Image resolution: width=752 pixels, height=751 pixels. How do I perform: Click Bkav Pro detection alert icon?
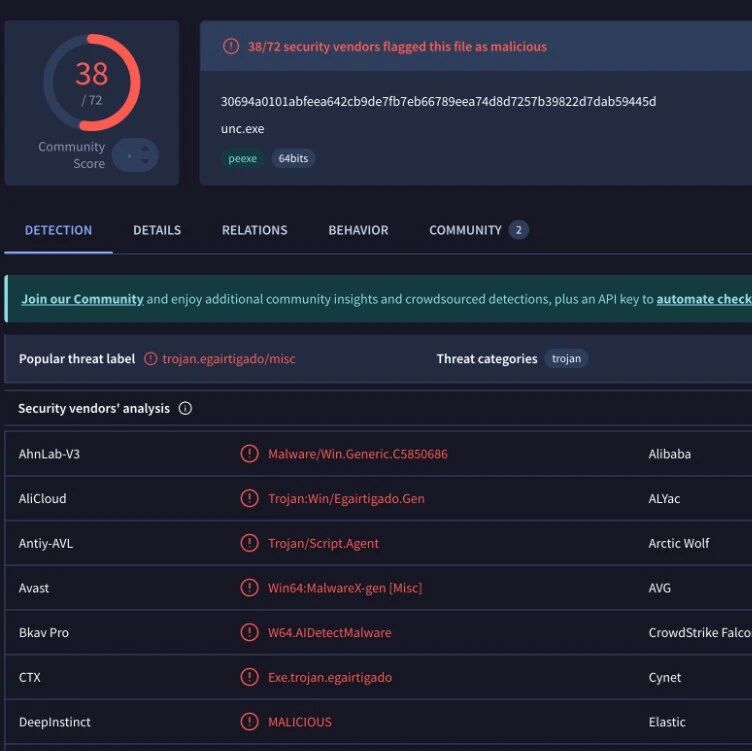point(249,632)
